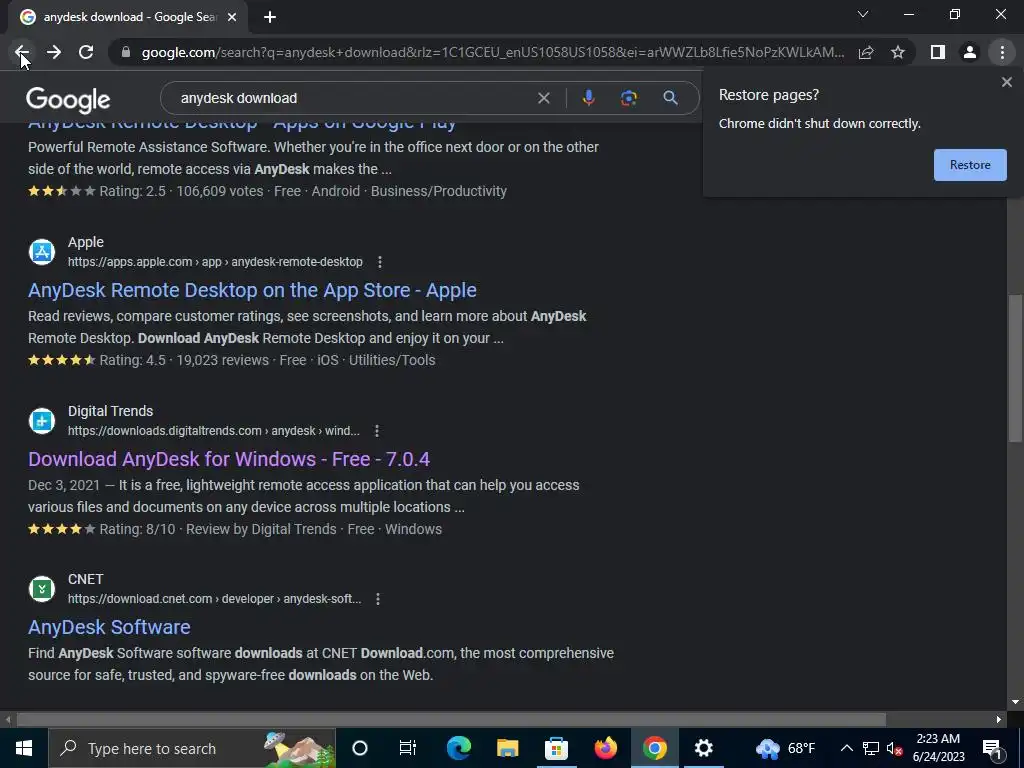Click the downloads.digitaltrends.com URL text
The width and height of the screenshot is (1024, 768).
(x=214, y=431)
